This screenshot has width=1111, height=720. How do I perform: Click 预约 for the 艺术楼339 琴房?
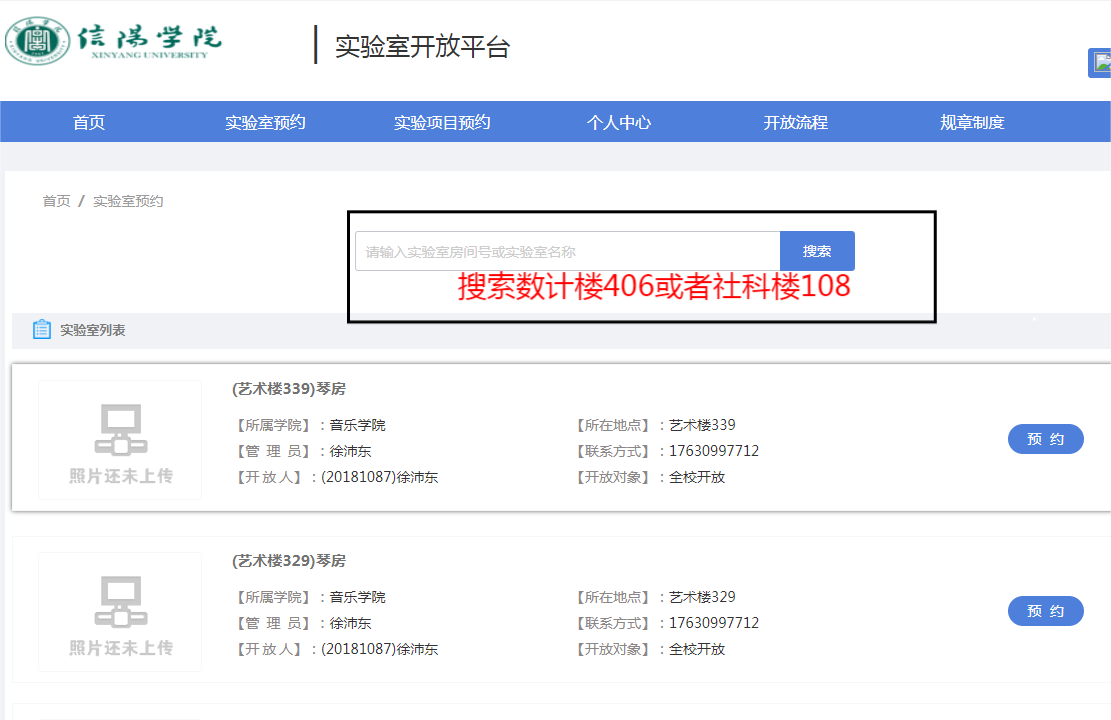coord(1045,439)
